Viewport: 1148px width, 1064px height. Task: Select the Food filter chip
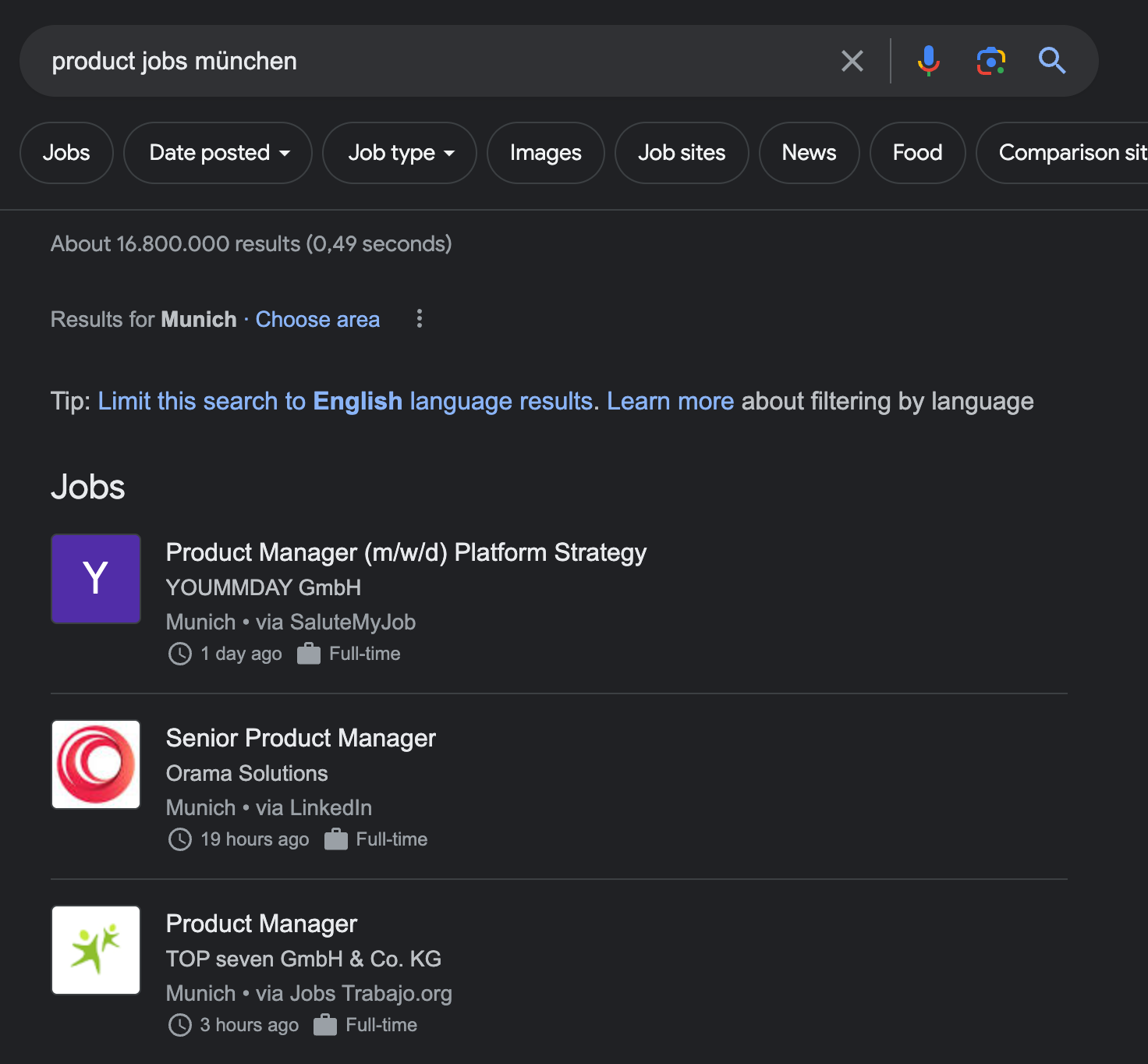tap(918, 153)
